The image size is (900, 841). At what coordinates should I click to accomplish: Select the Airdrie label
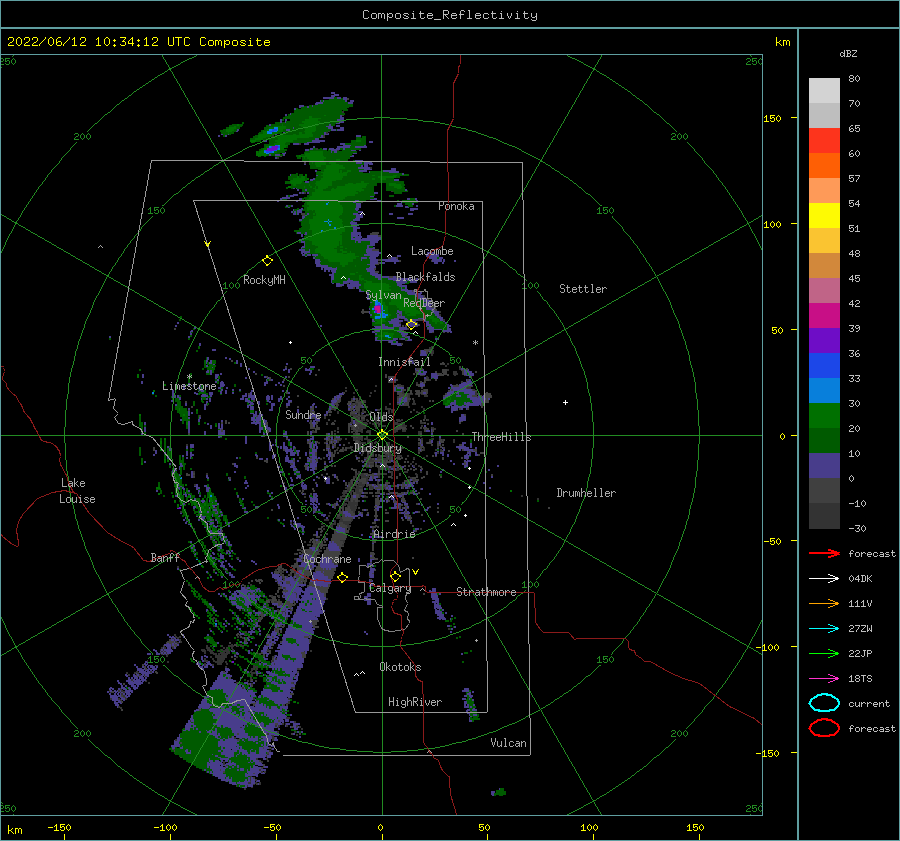click(x=394, y=534)
